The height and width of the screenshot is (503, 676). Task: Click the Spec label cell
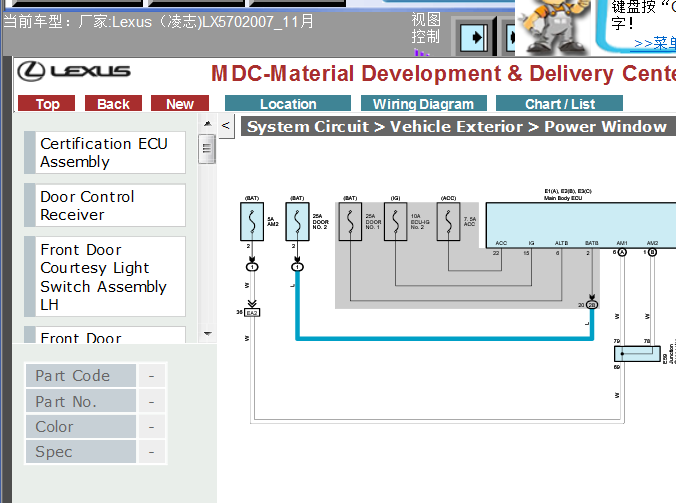point(81,452)
